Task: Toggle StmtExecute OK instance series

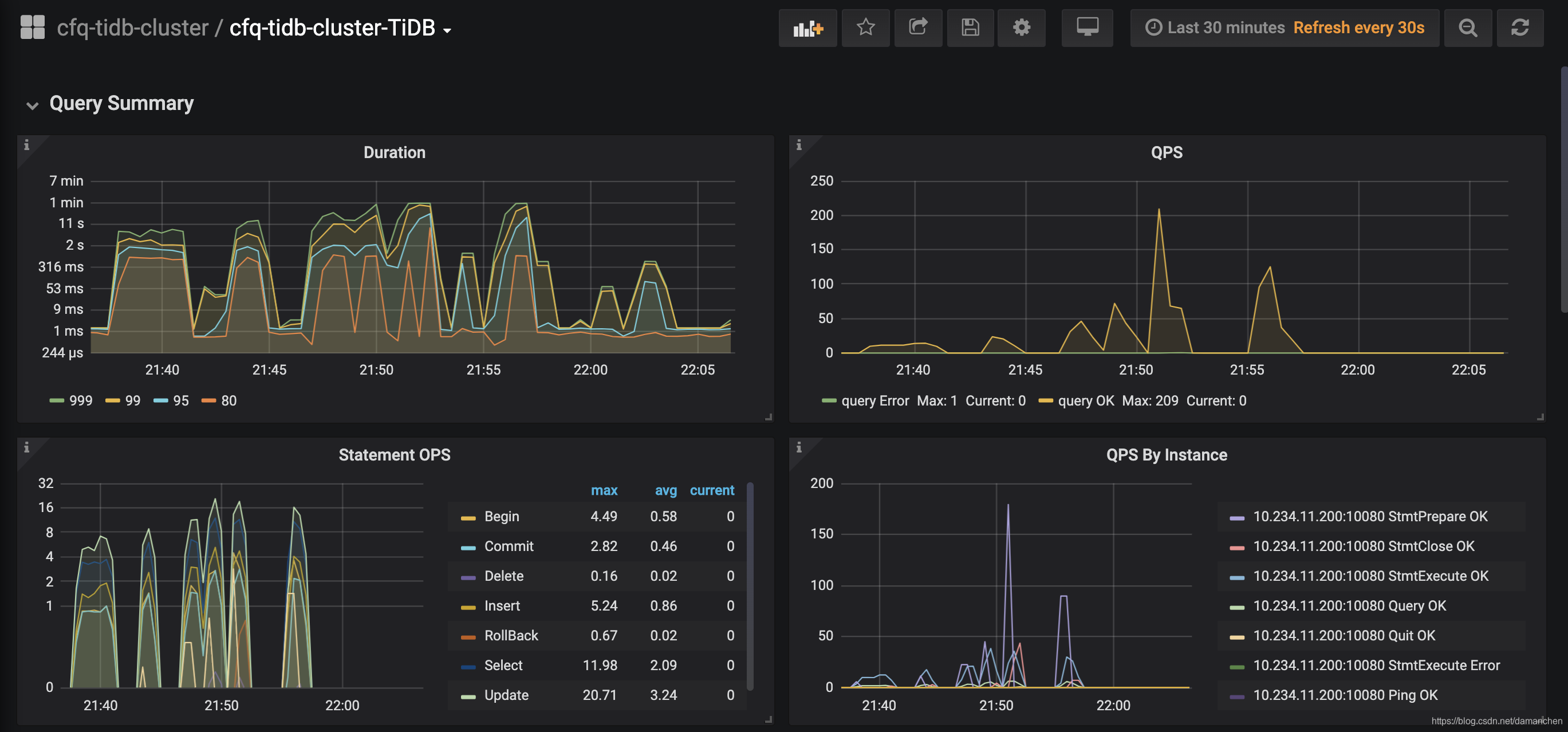Action: [1371, 576]
